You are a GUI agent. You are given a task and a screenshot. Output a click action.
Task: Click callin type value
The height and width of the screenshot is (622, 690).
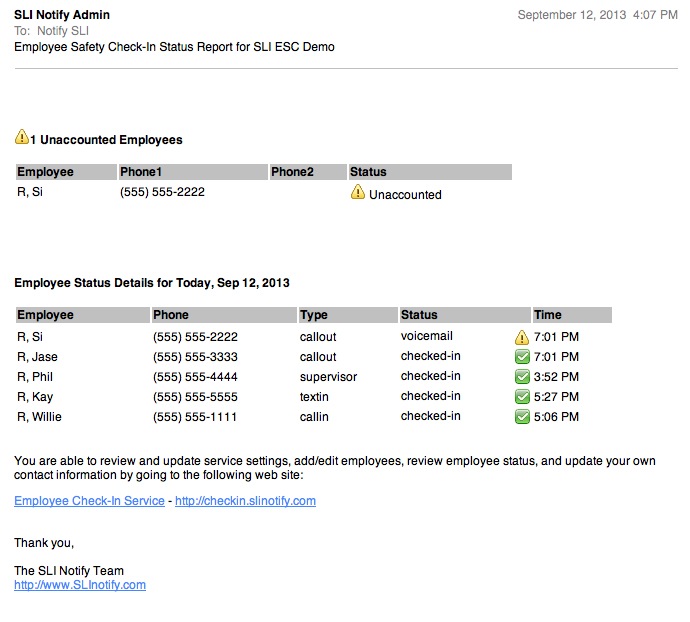tap(314, 417)
